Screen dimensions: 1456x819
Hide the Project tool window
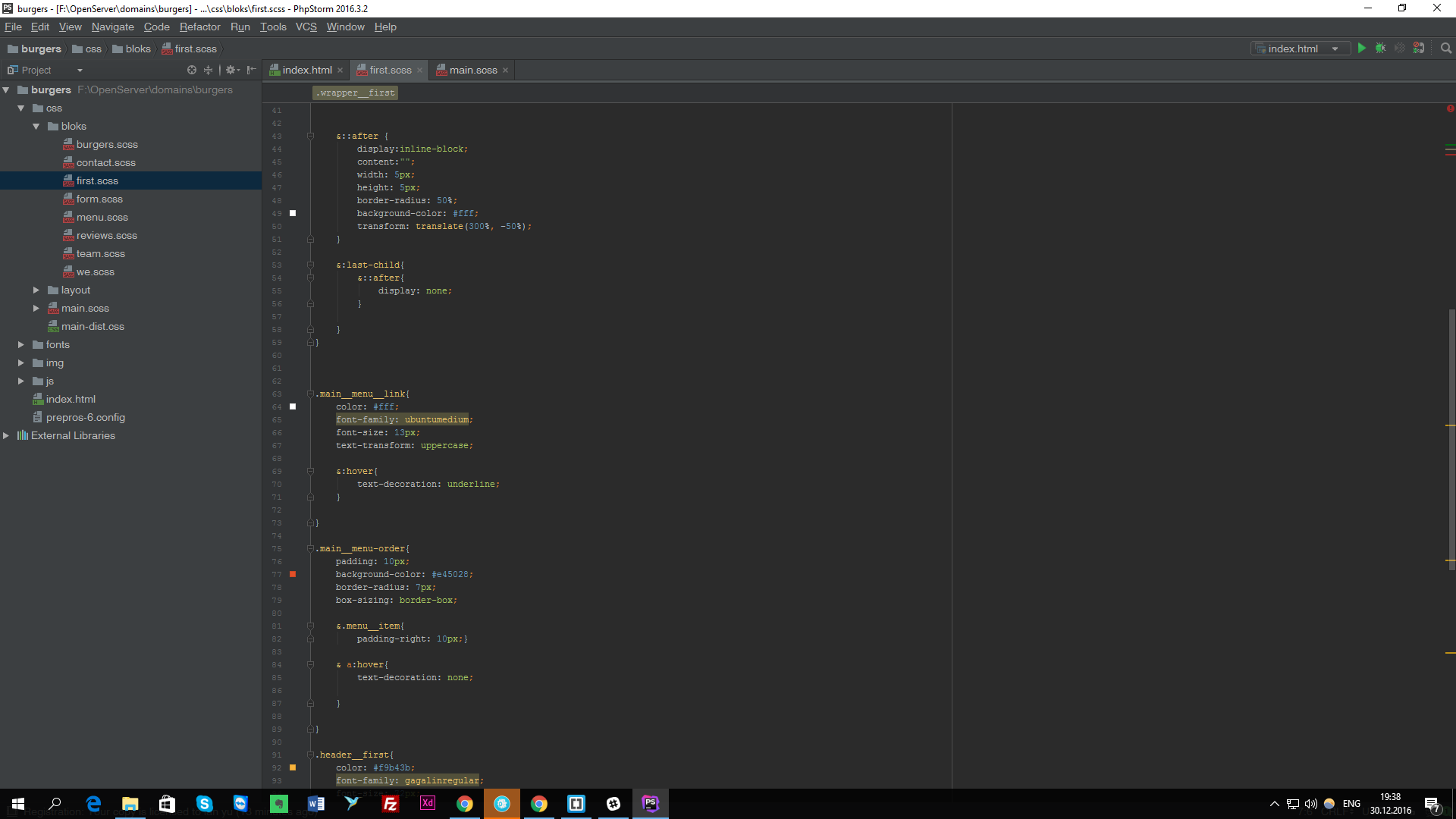tap(252, 70)
